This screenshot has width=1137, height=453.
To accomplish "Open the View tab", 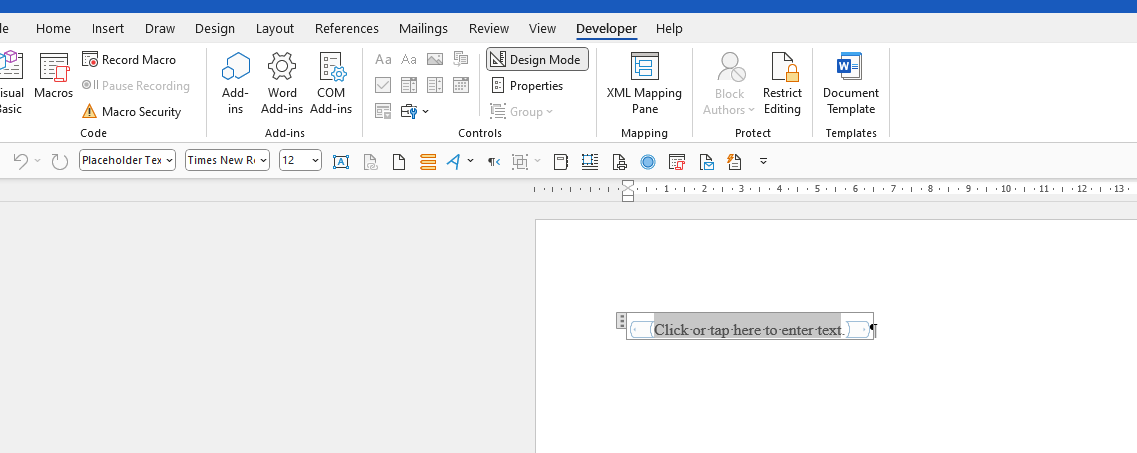I will pyautogui.click(x=542, y=28).
